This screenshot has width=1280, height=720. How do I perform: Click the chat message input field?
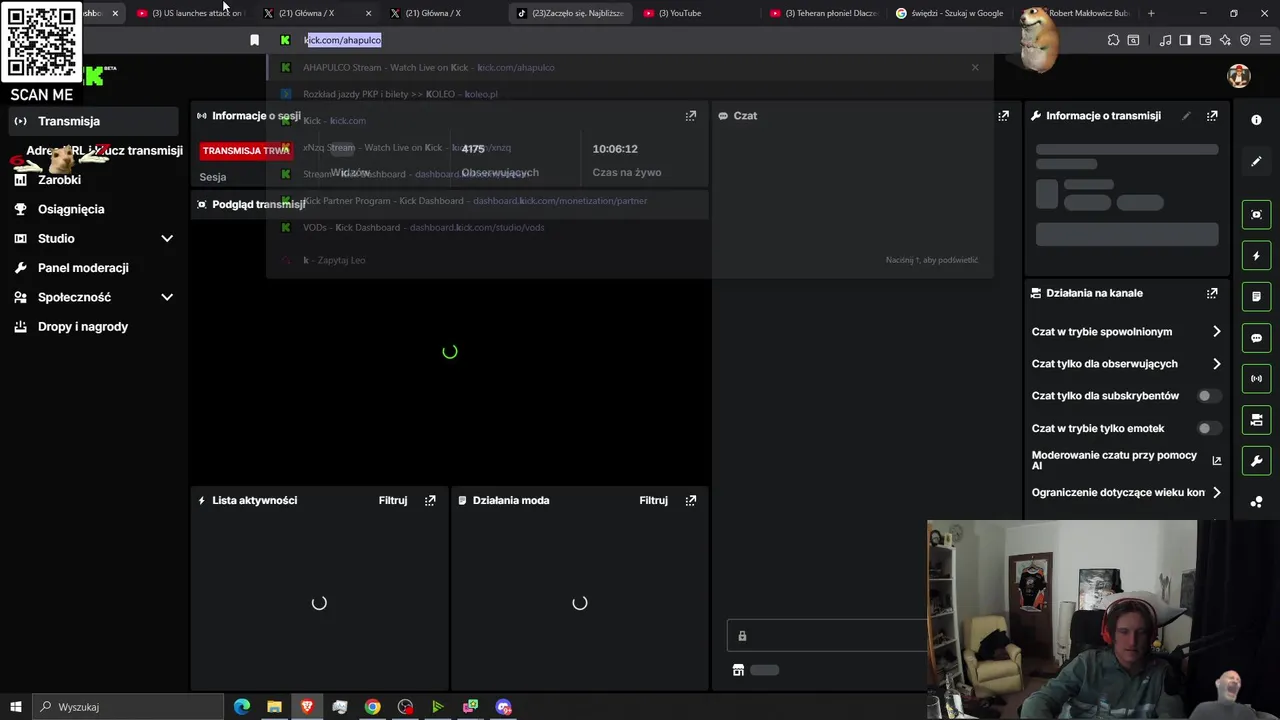tap(828, 636)
